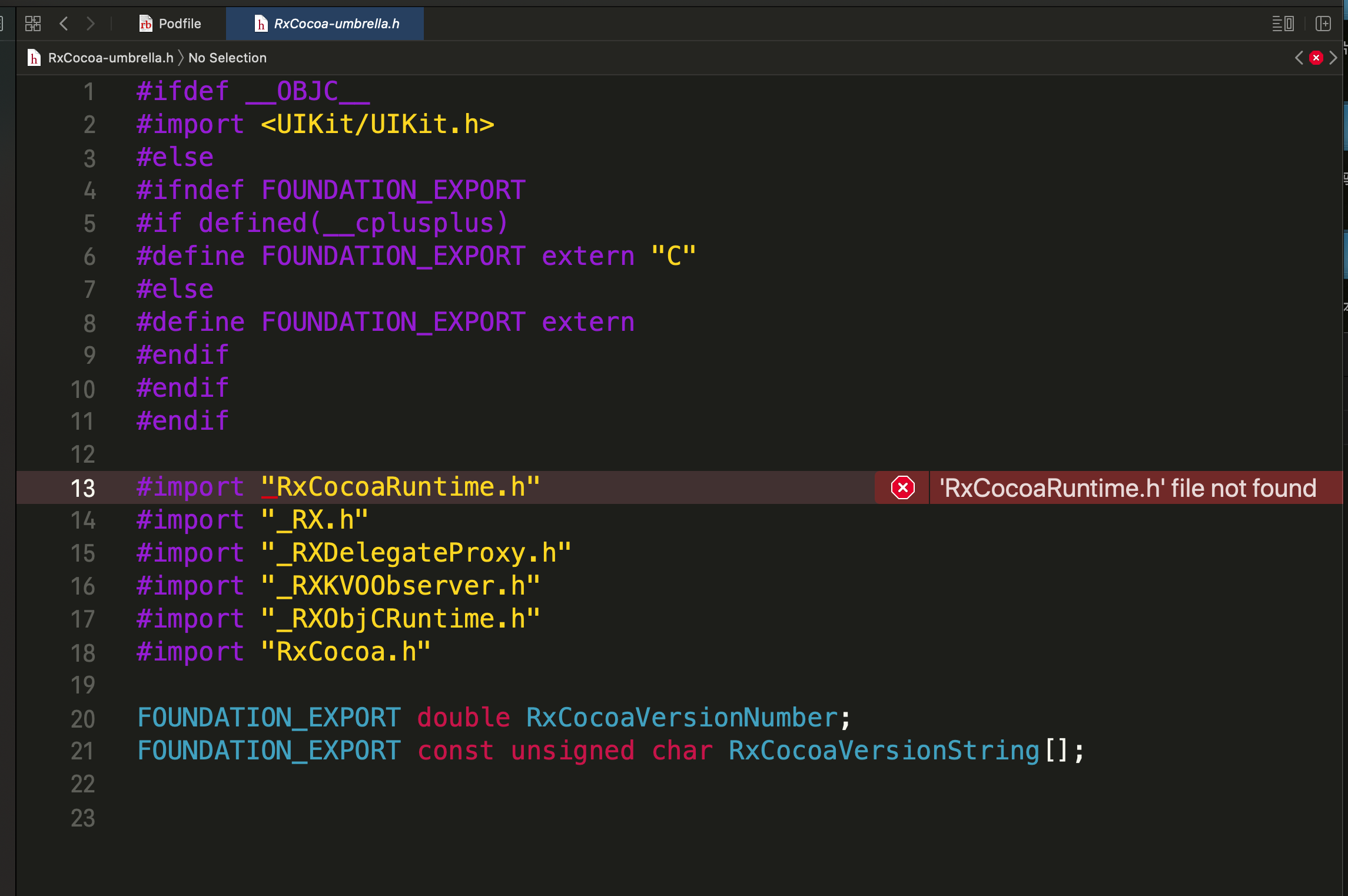Click the "C" string on line 6
Screen dimensions: 1348x896
pos(673,256)
